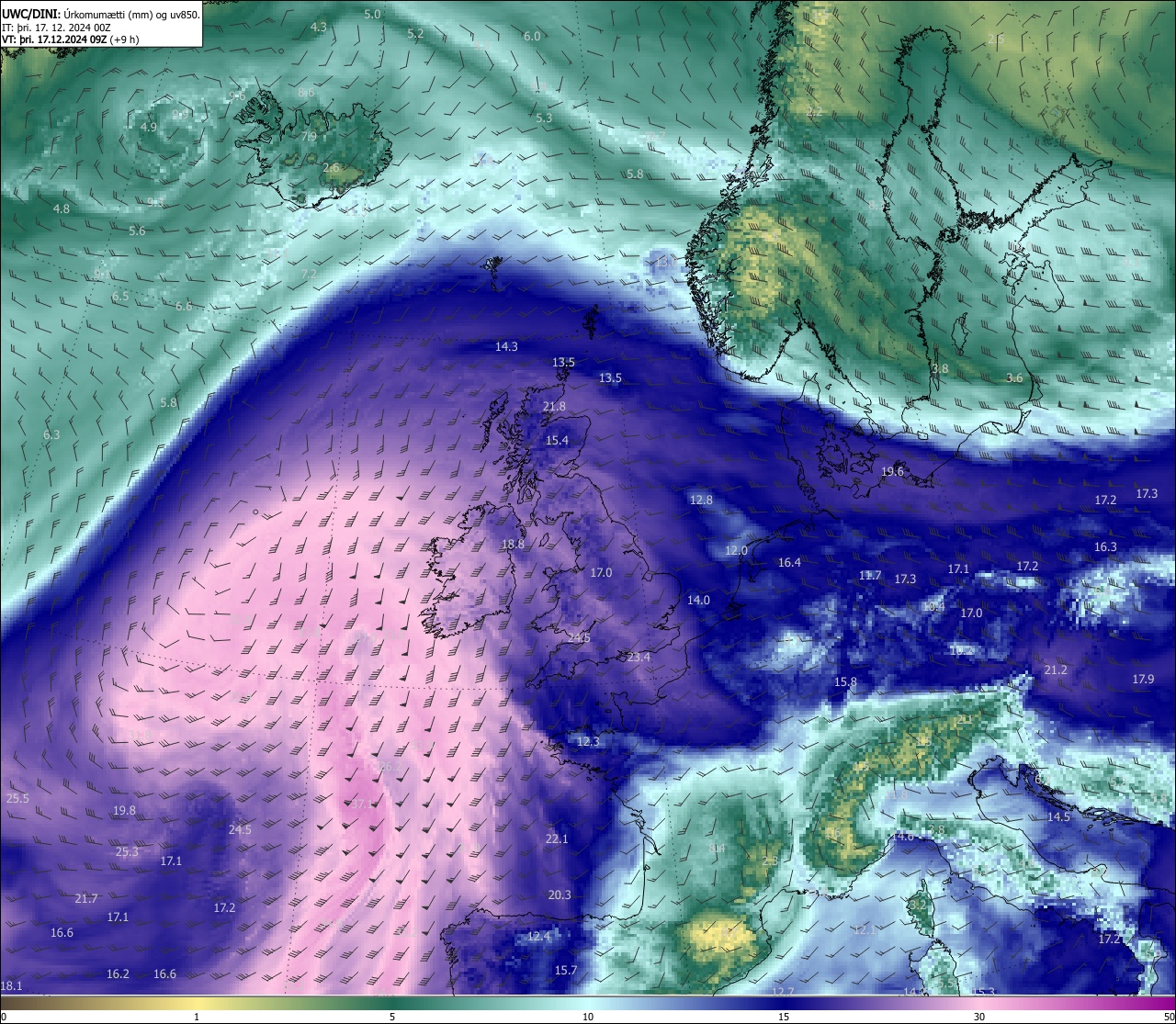This screenshot has width=1176, height=1024.
Task: Click the 15.8 value north of the Alps
Action: coord(845,681)
